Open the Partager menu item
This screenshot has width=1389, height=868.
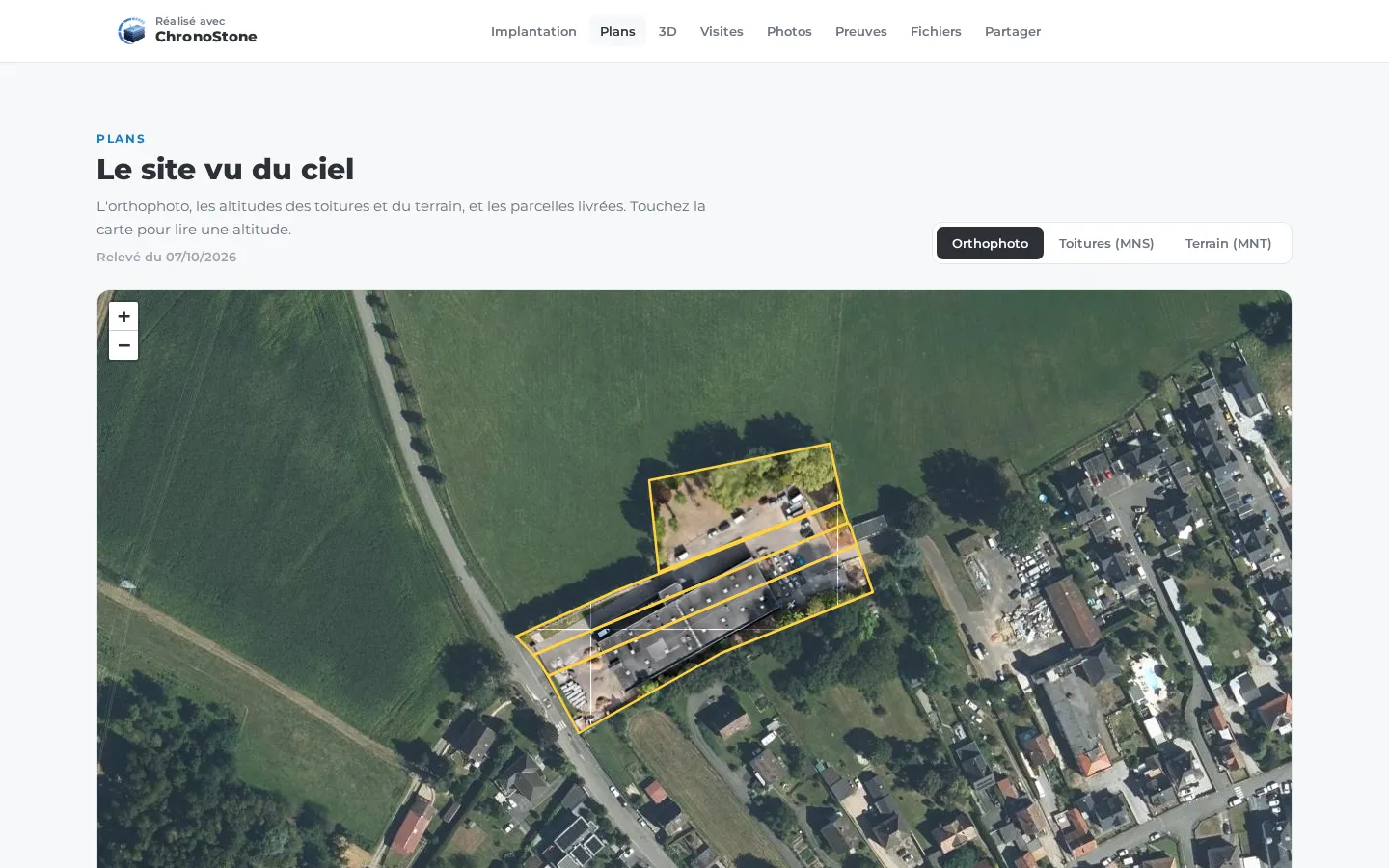[x=1013, y=31]
